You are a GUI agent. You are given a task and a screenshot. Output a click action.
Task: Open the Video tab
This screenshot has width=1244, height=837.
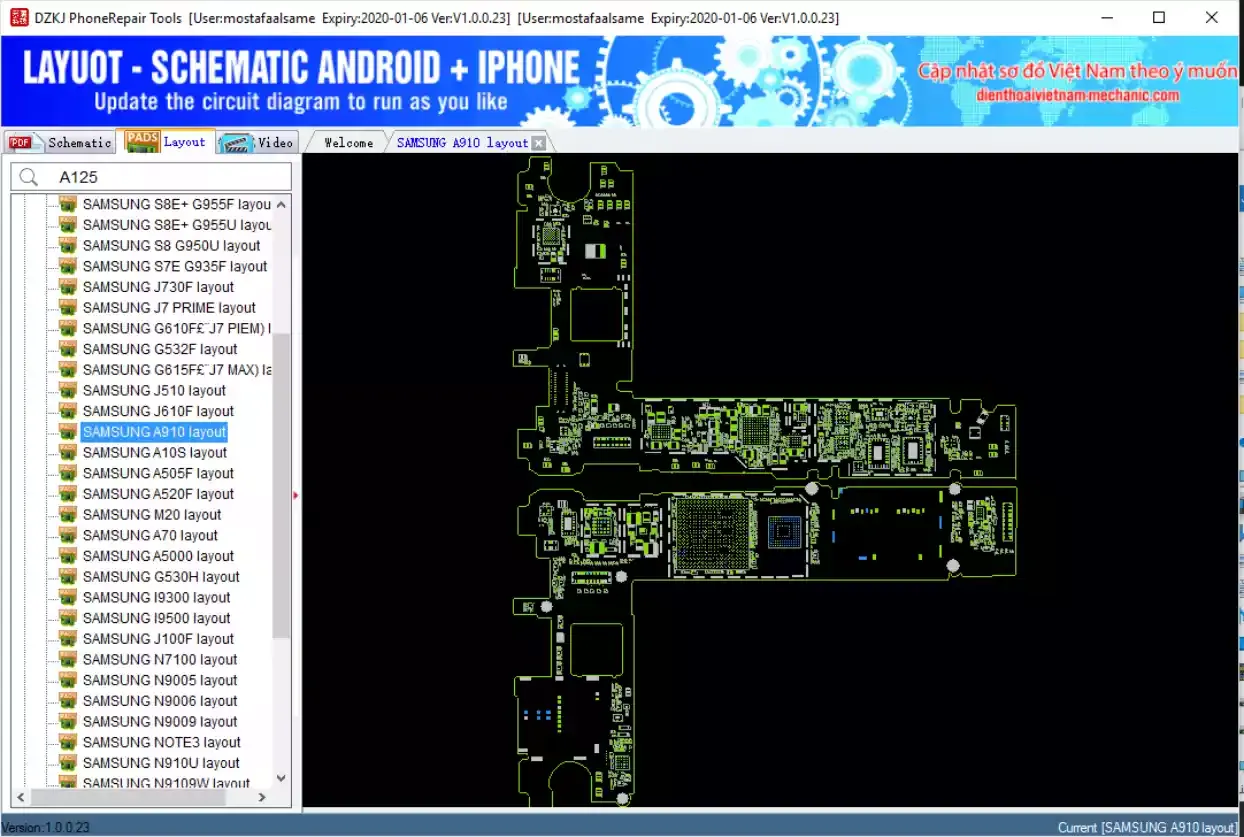[258, 142]
